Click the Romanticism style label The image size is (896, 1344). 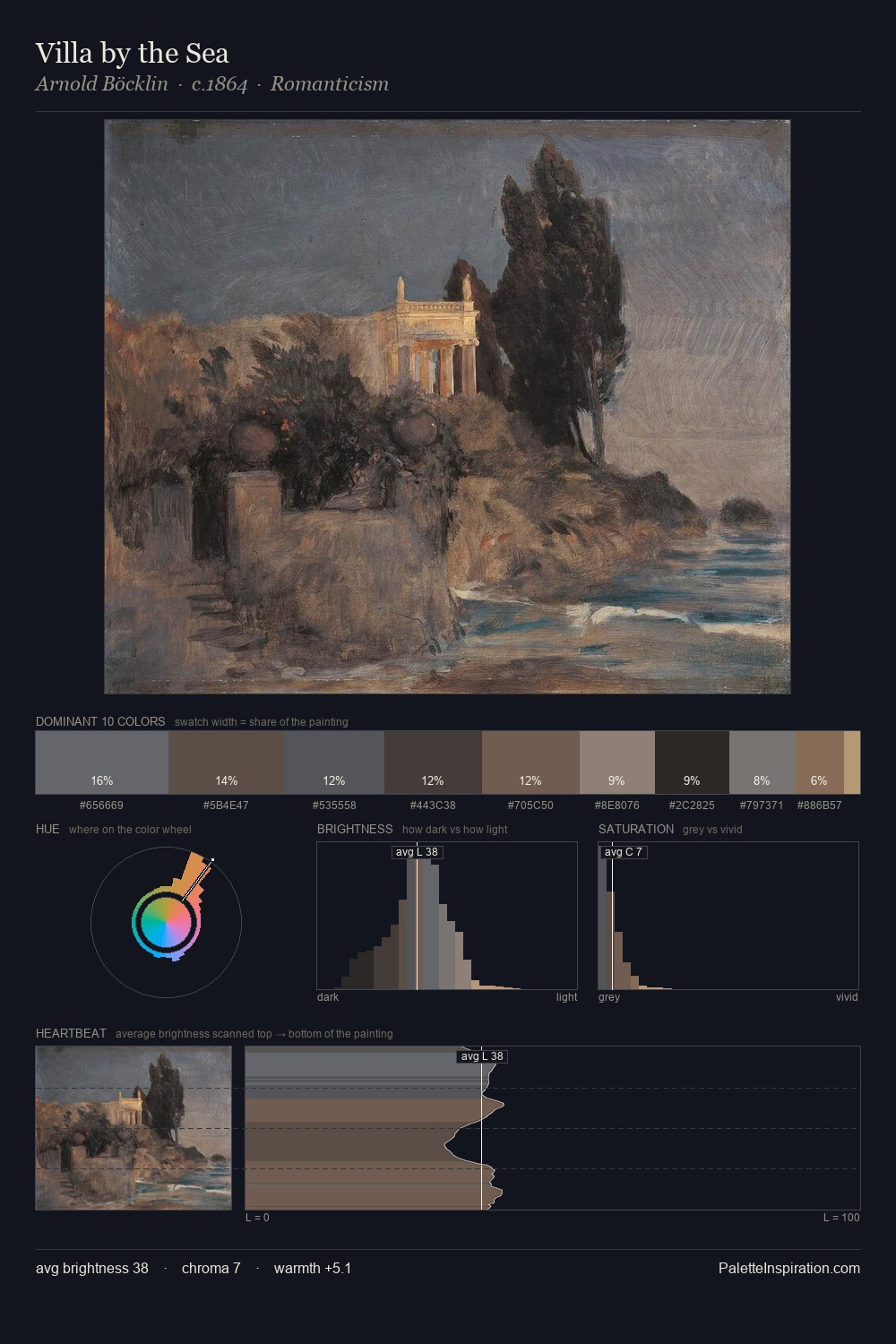[x=330, y=84]
